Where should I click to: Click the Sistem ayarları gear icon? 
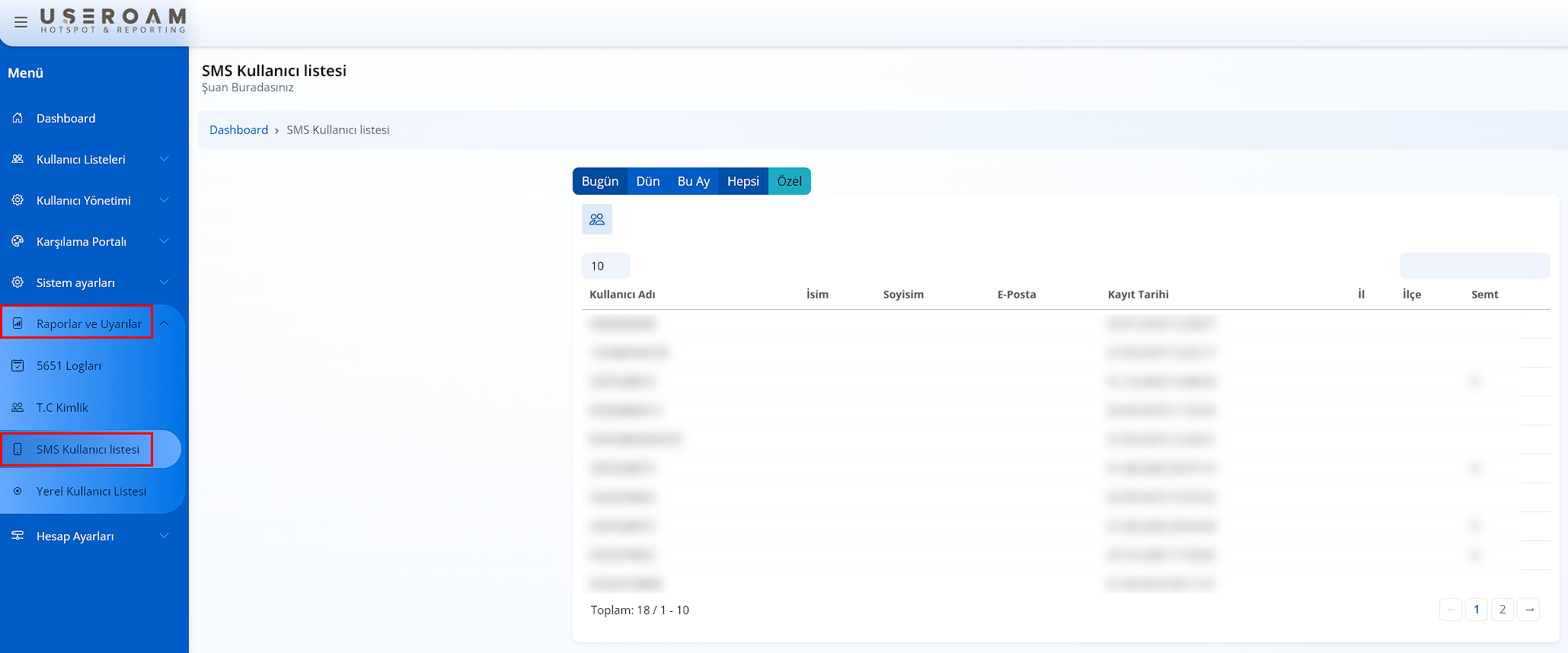18,282
